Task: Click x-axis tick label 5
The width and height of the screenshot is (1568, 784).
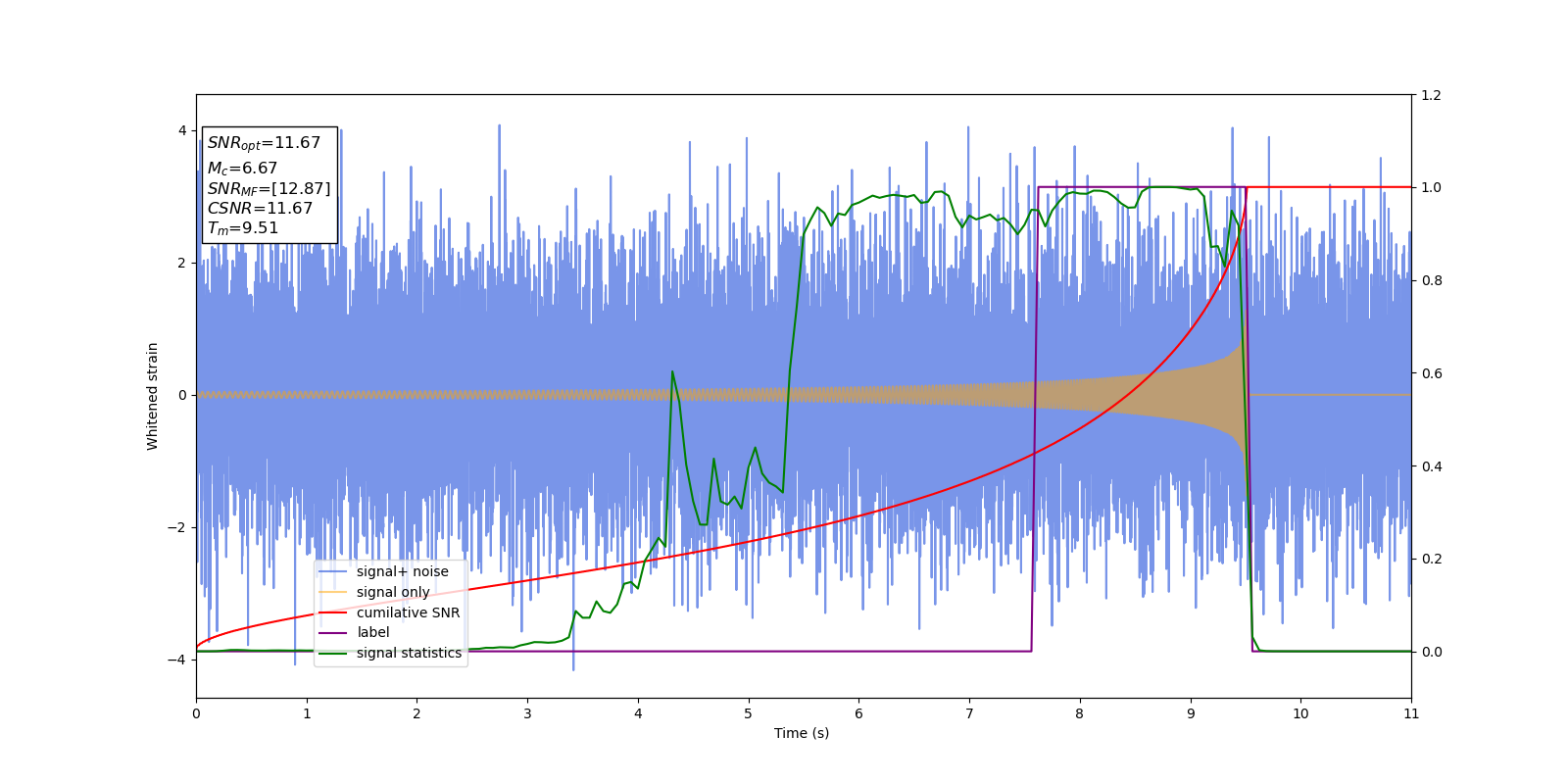Action: tap(749, 713)
